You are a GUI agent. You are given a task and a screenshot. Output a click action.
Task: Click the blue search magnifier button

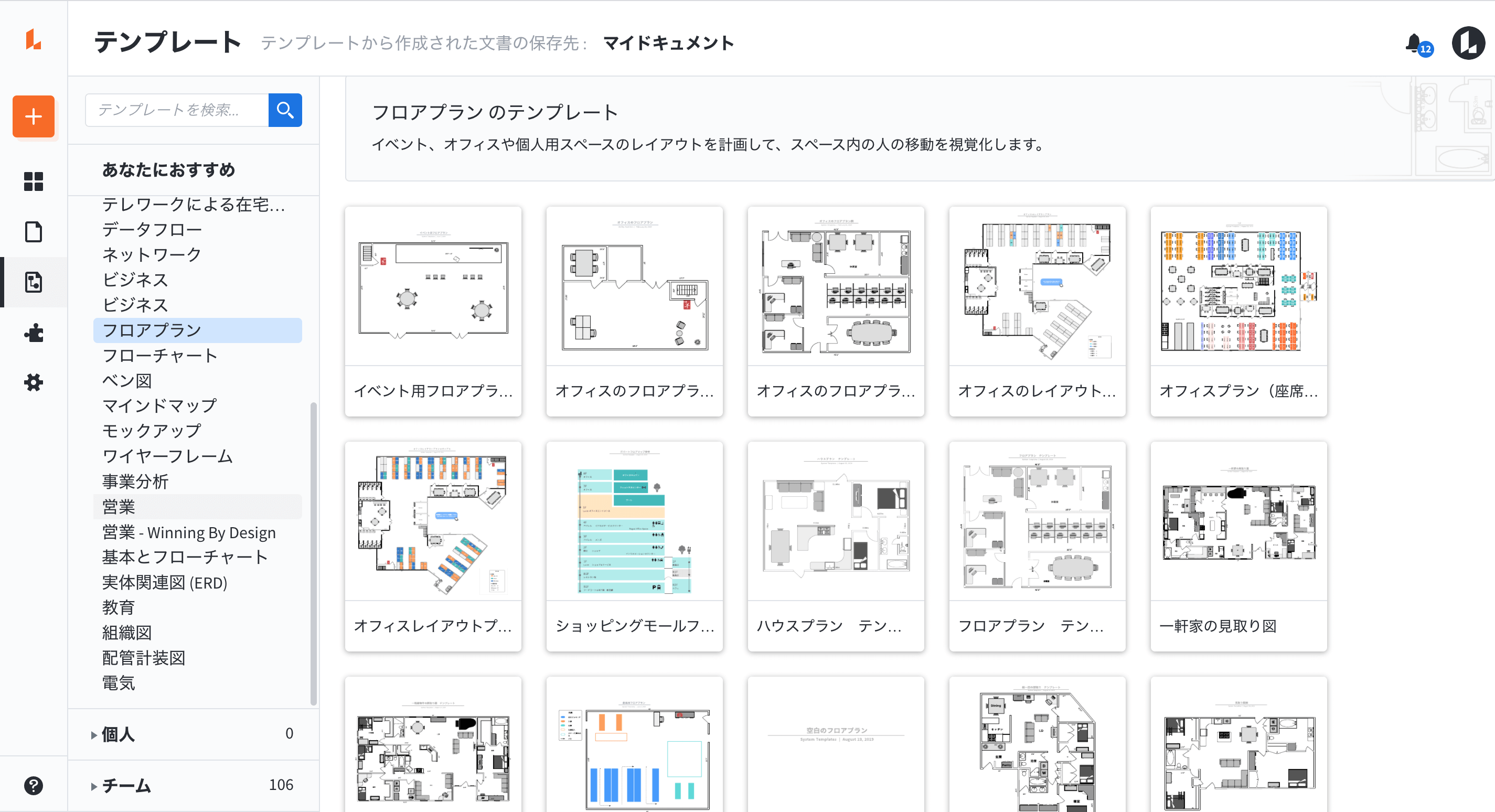285,110
